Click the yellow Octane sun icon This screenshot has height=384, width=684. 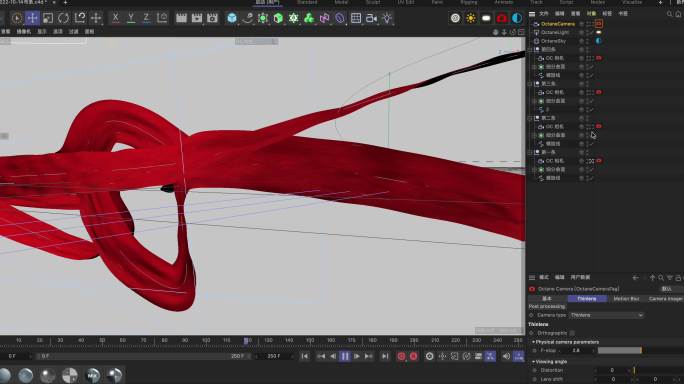click(471, 18)
